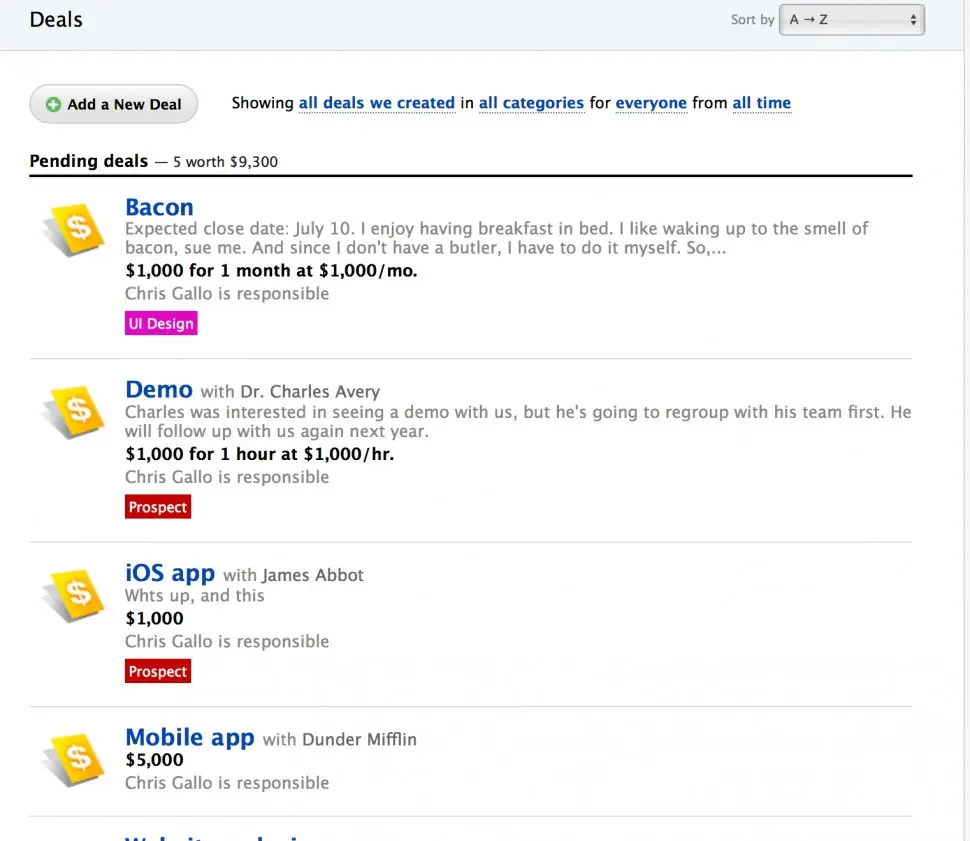Open the Sort by A → Z dropdown

851,20
